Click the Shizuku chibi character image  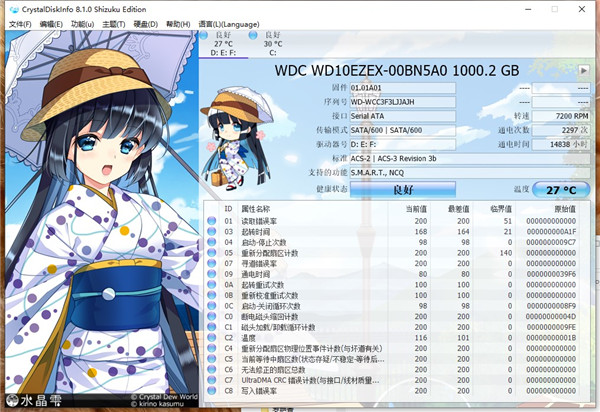(239, 138)
